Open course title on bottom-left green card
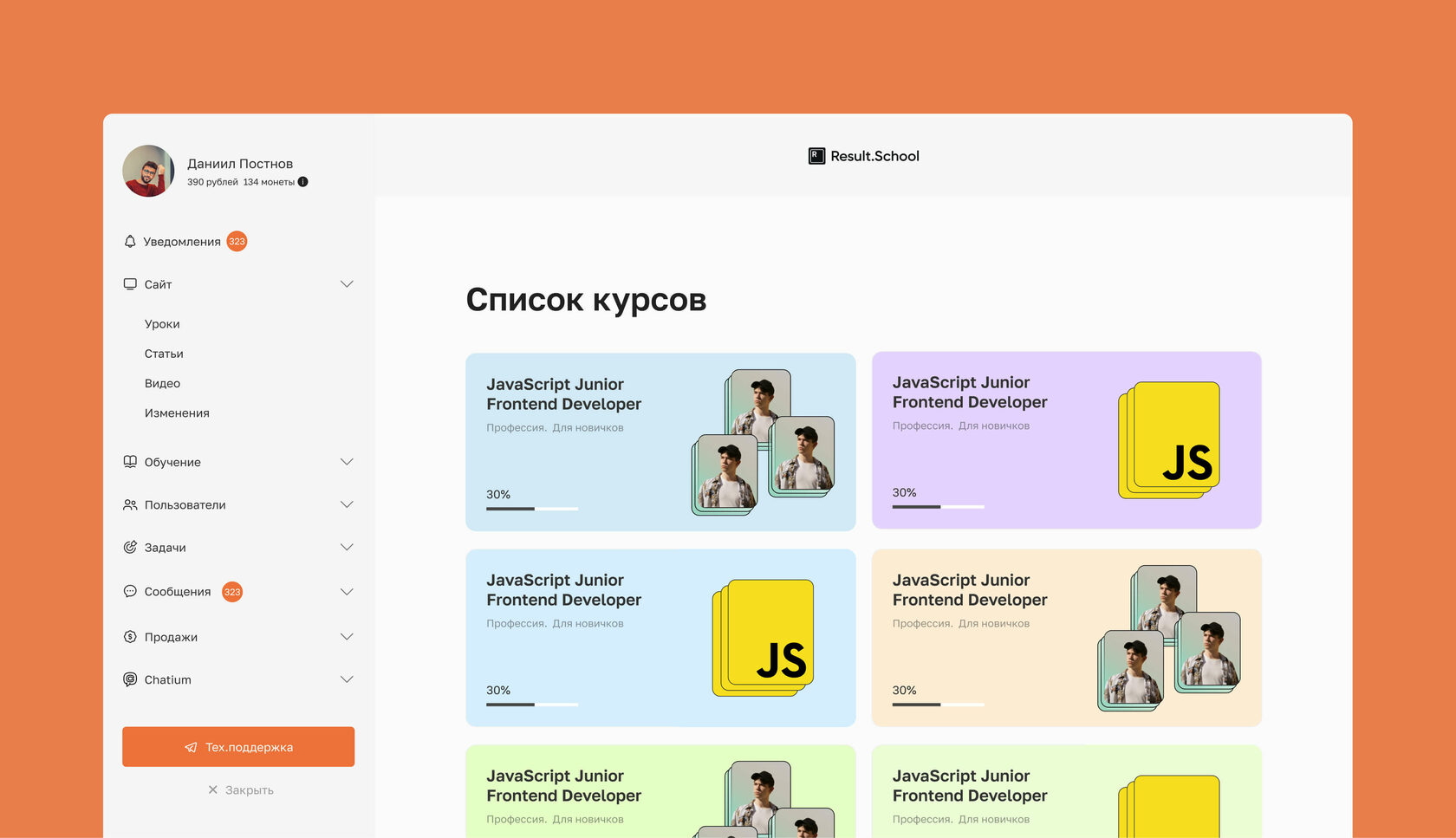1456x838 pixels. click(563, 786)
